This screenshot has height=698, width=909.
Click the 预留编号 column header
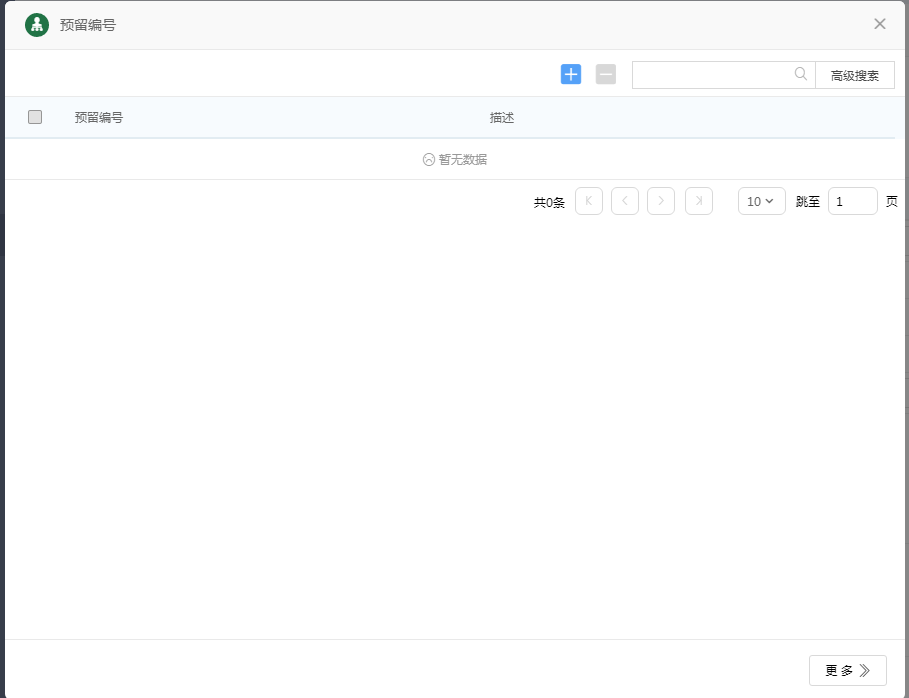click(x=99, y=117)
